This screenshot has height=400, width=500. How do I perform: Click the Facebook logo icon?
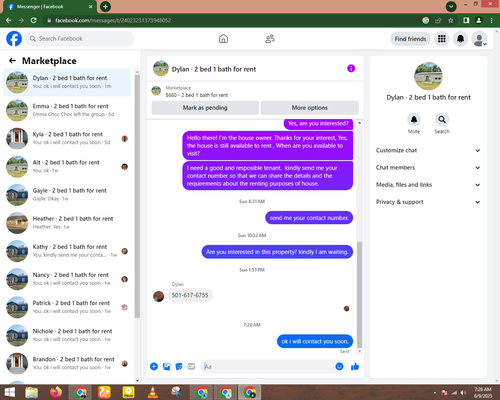[14, 39]
